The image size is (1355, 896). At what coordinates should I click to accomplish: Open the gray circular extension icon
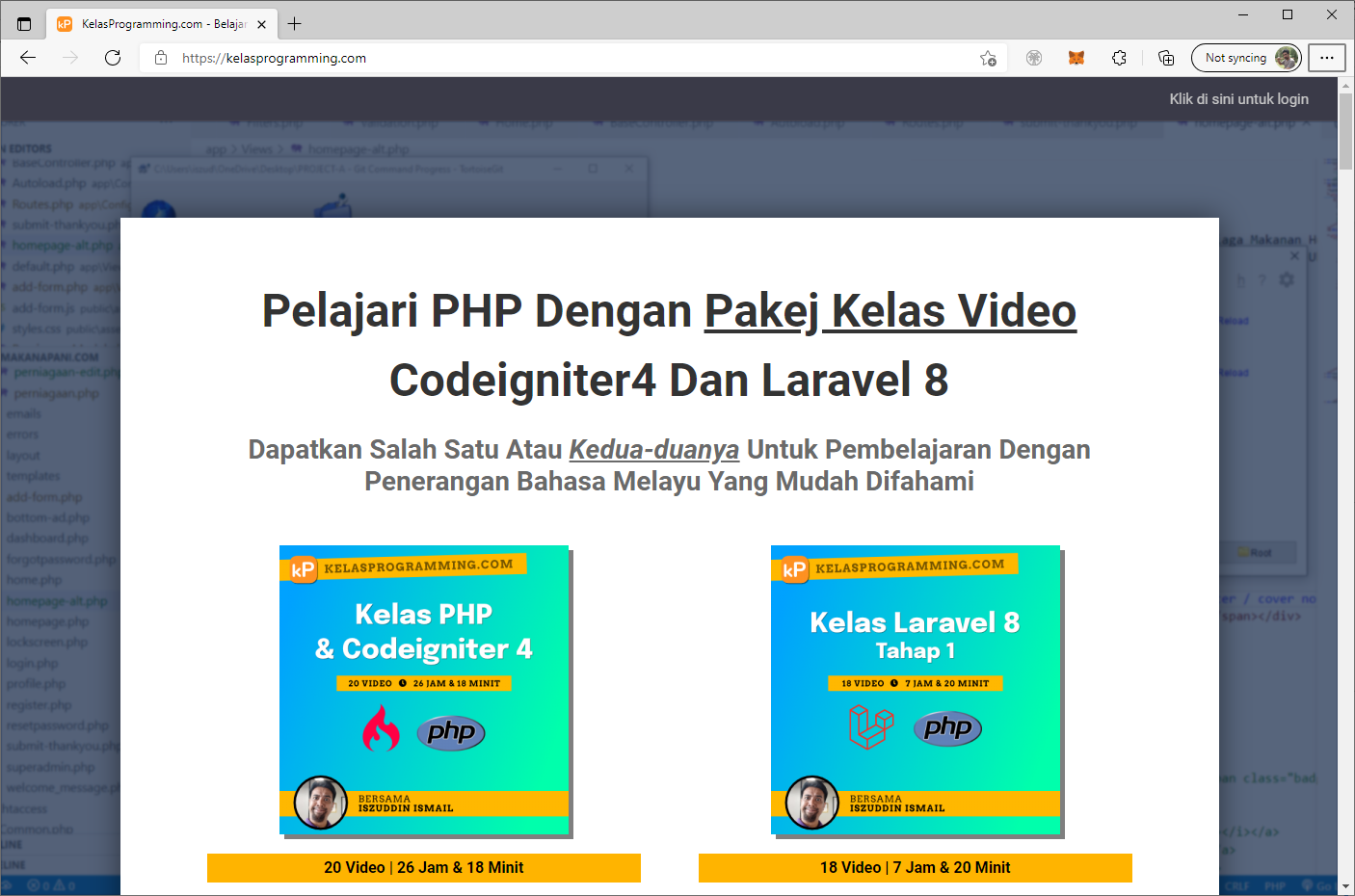(x=1034, y=58)
